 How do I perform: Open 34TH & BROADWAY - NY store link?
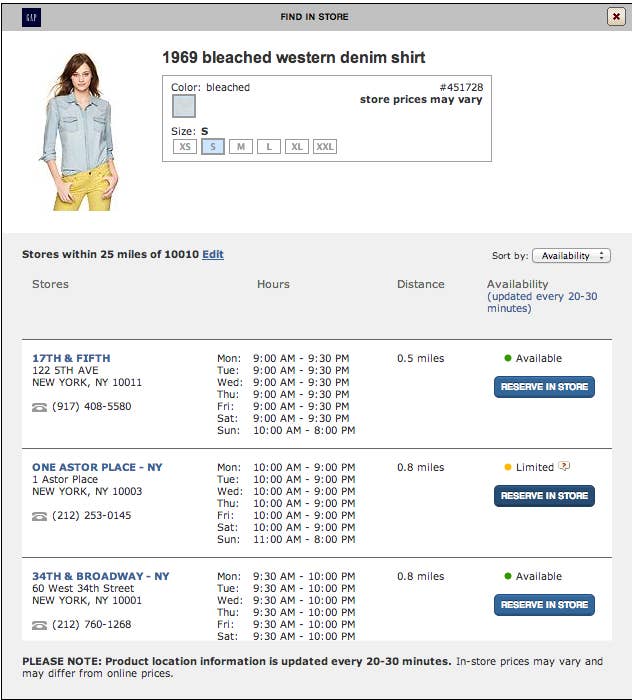pos(100,576)
